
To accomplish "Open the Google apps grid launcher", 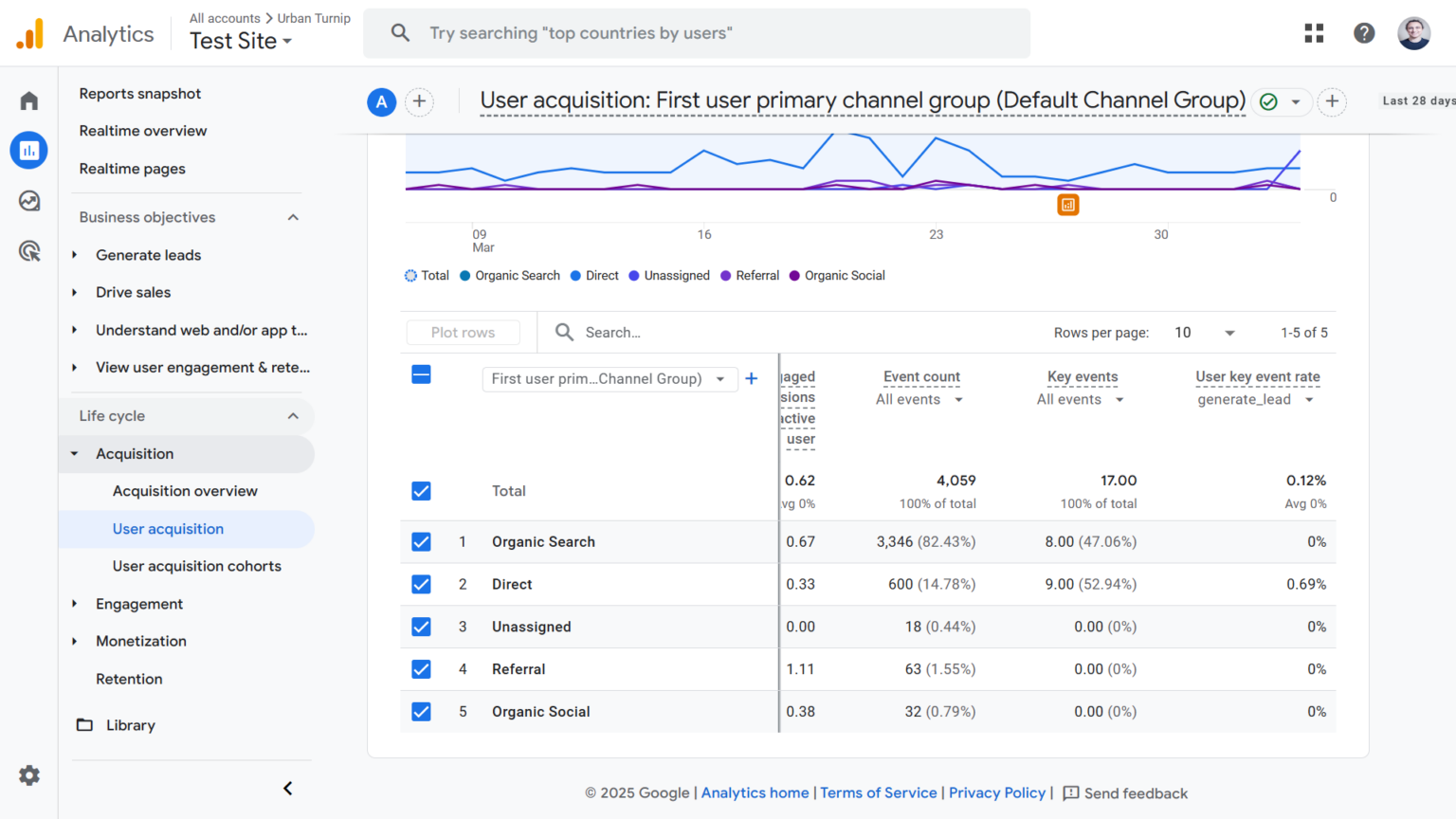I will click(1314, 32).
